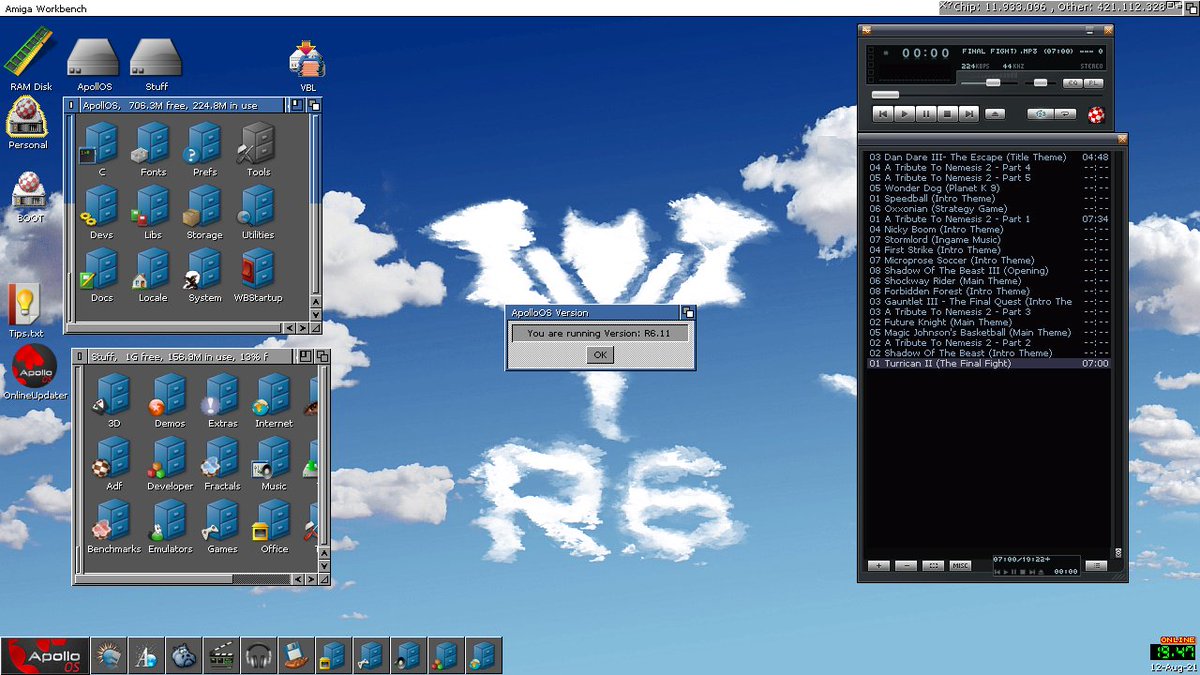The width and height of the screenshot is (1200, 675).
Task: Open the Adf drawer in Stuff window
Action: [x=113, y=463]
